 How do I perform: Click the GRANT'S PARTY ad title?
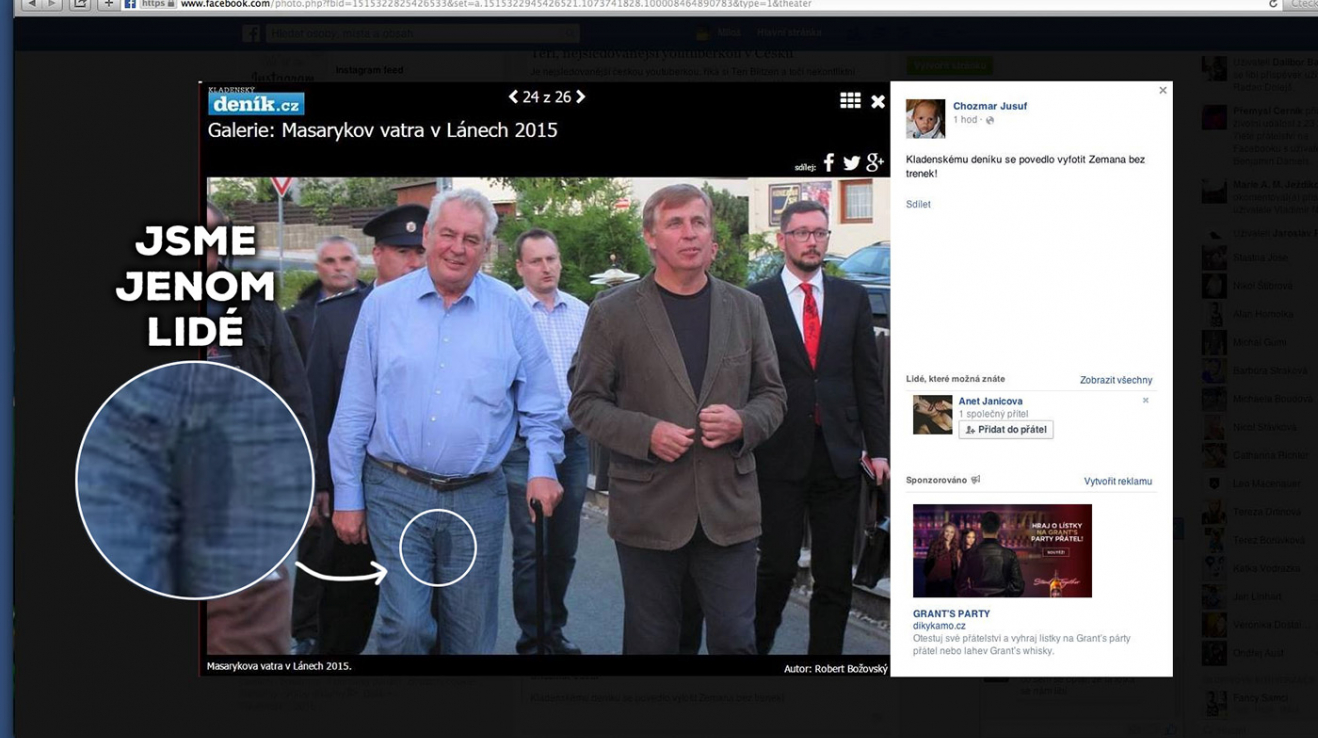click(951, 614)
